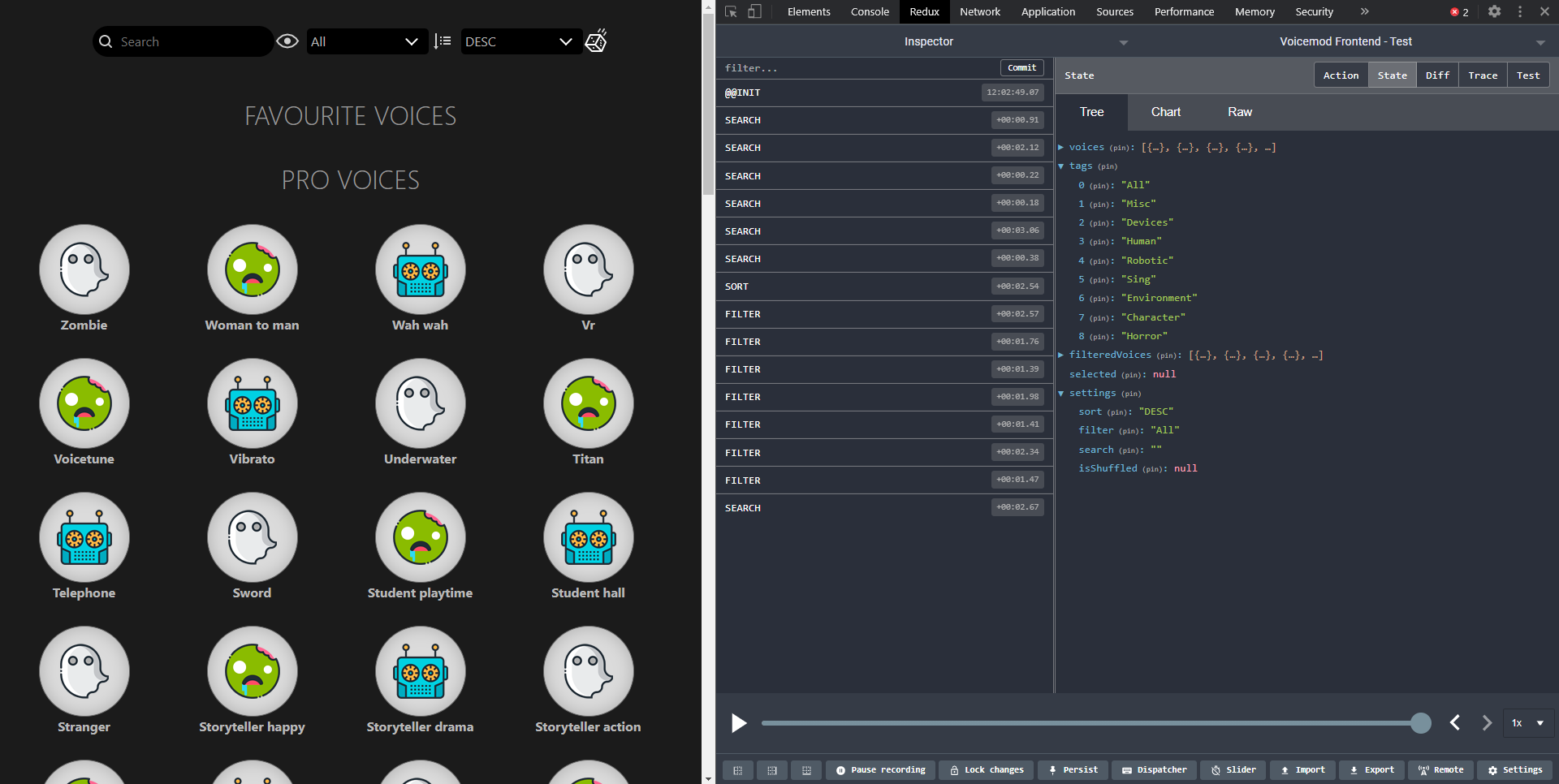Click the Zombie voice icon
1559x784 pixels.
point(84,269)
